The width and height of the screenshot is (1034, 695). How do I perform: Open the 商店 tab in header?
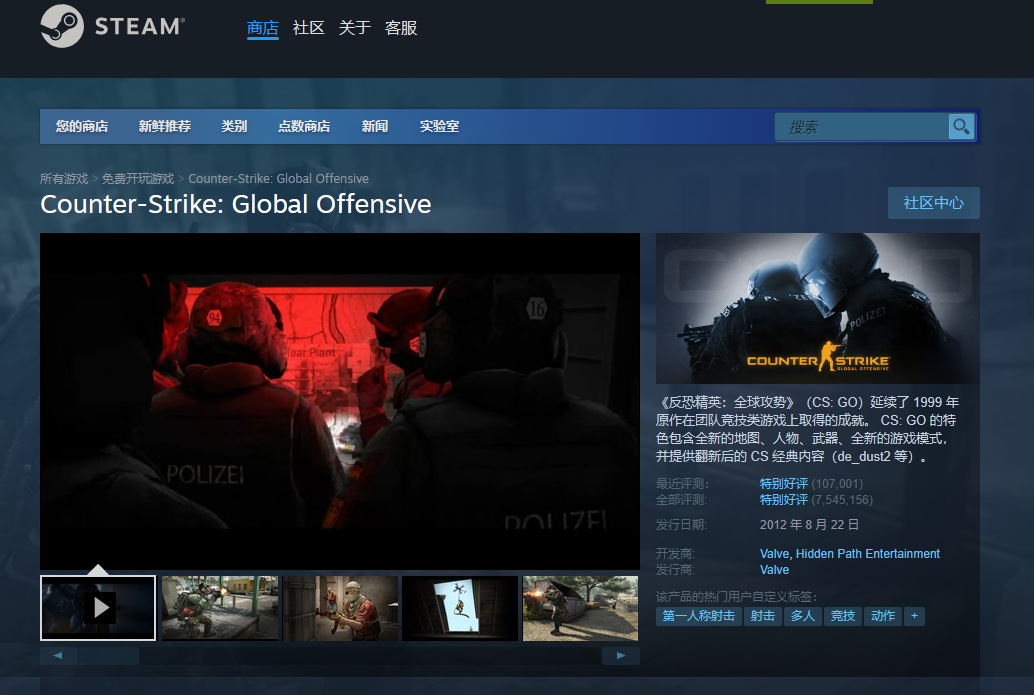[x=262, y=28]
